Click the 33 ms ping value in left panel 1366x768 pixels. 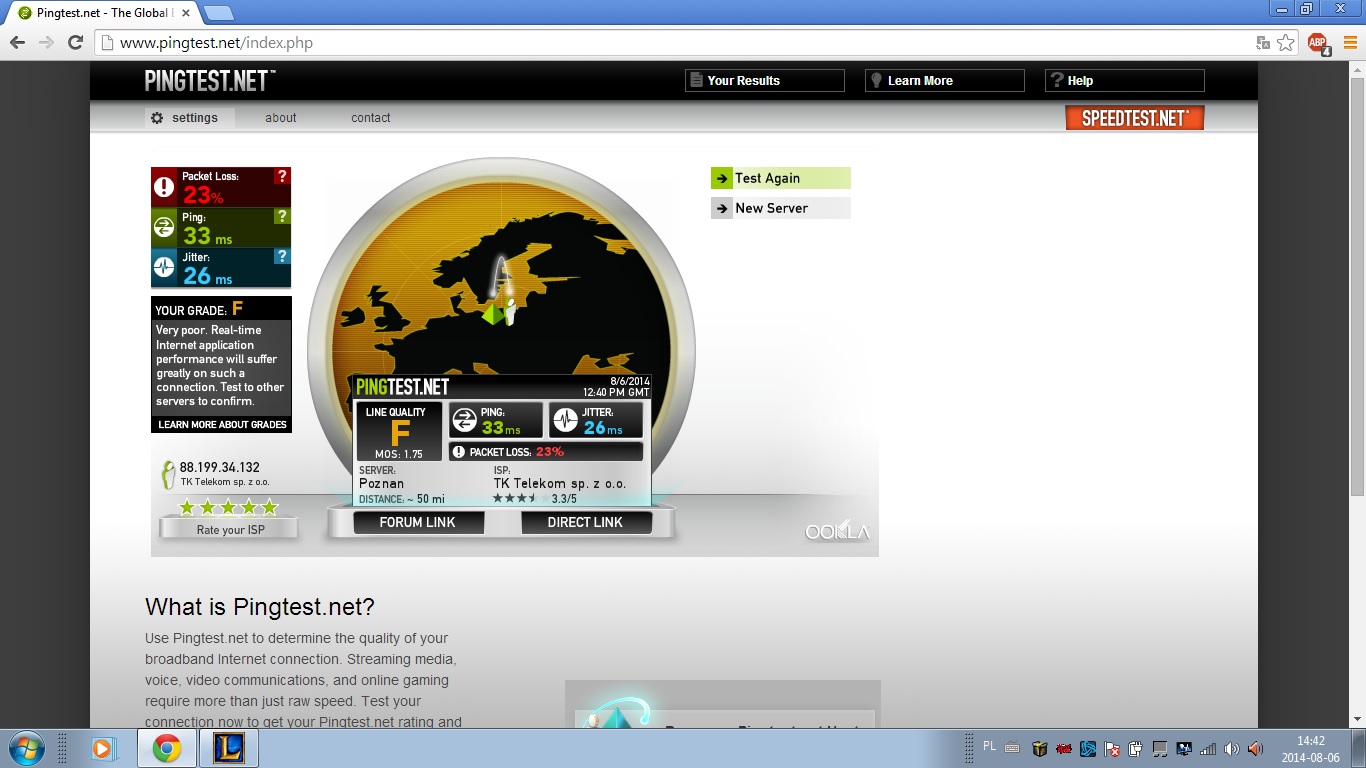(208, 236)
